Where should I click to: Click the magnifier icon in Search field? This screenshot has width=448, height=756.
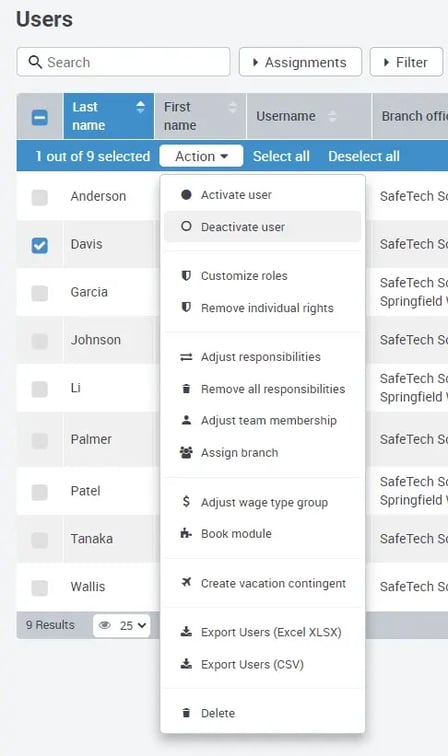click(x=35, y=62)
